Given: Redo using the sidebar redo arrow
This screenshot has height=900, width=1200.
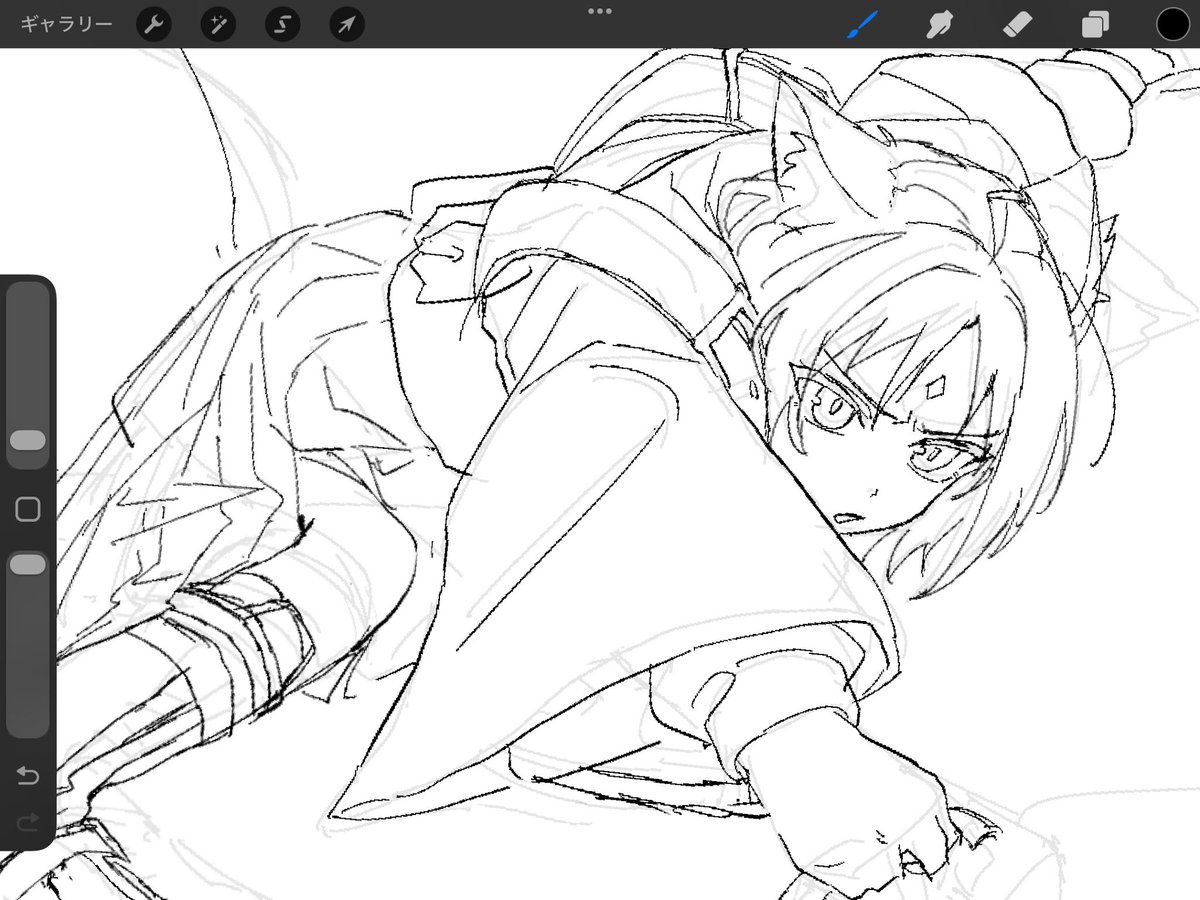Looking at the screenshot, I should click(x=28, y=821).
